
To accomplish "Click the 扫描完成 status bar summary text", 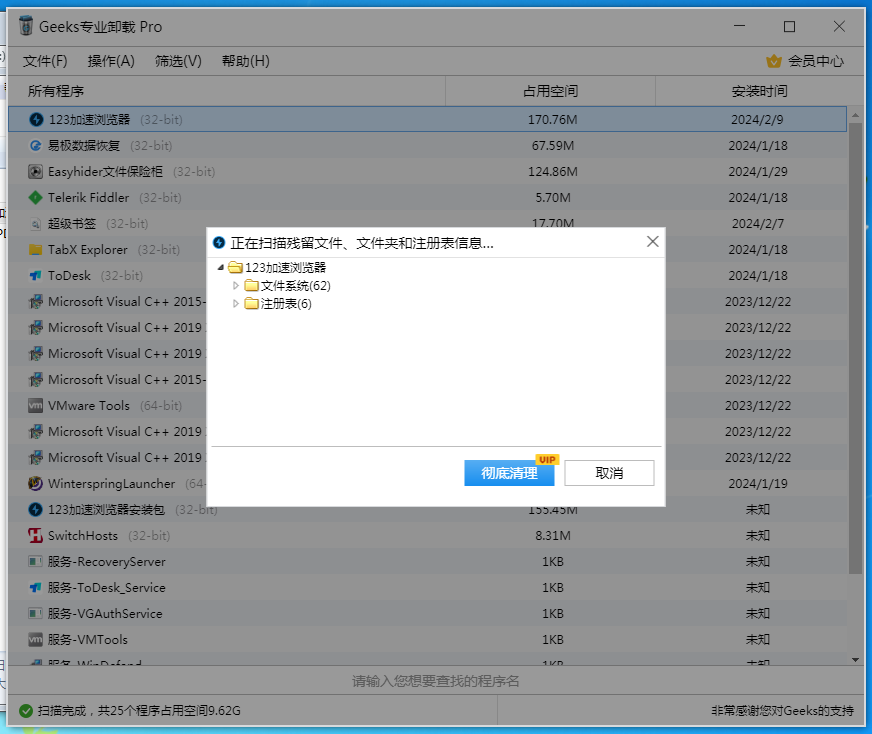I will tap(139, 711).
